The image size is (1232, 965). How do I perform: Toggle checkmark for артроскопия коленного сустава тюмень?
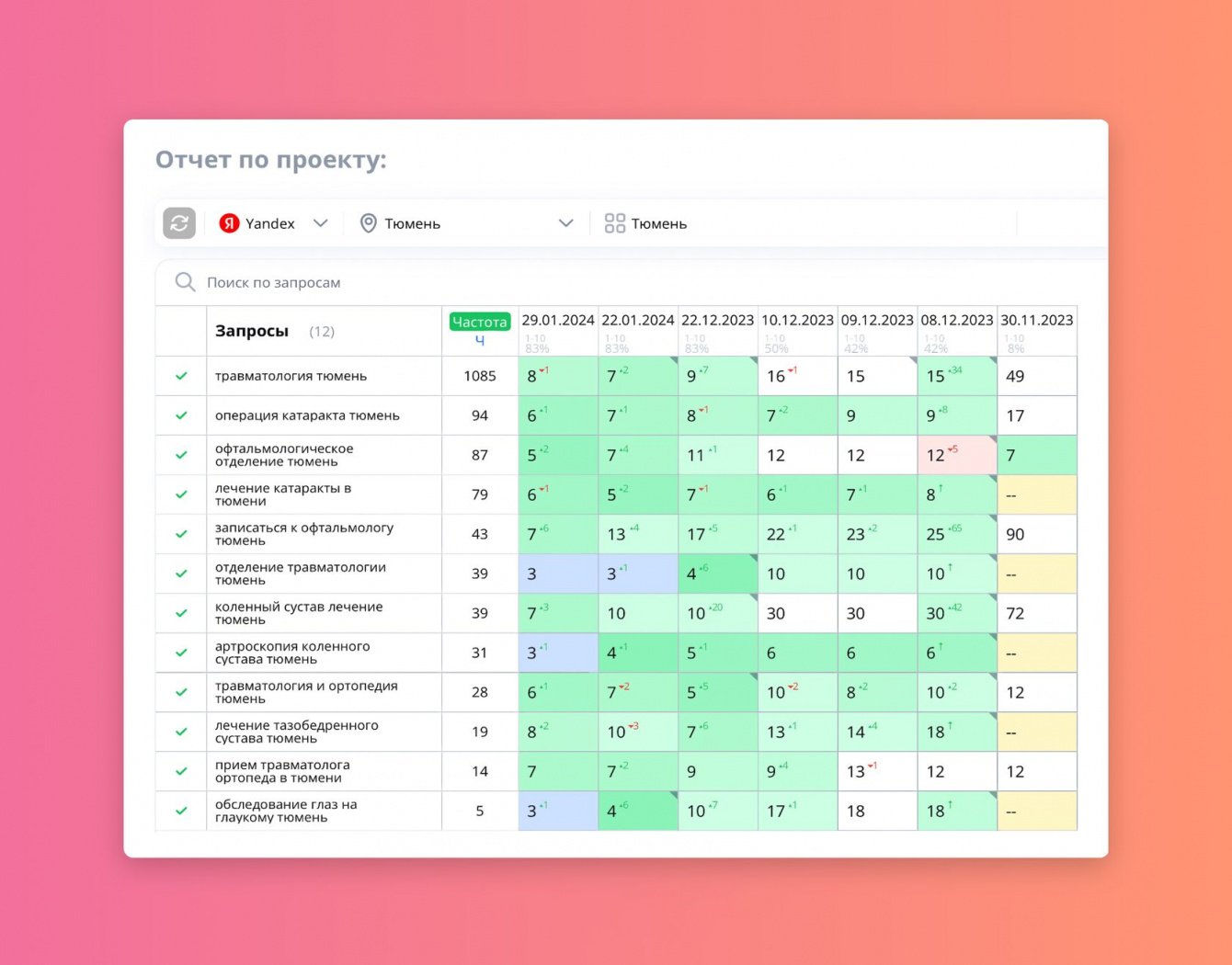coord(181,653)
